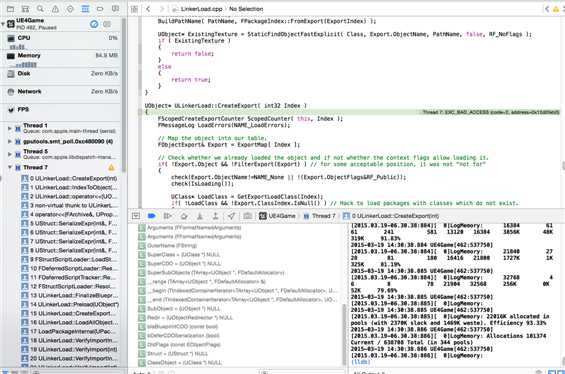Open the Memory gauge report
This screenshot has width=565, height=374.
(x=63, y=59)
